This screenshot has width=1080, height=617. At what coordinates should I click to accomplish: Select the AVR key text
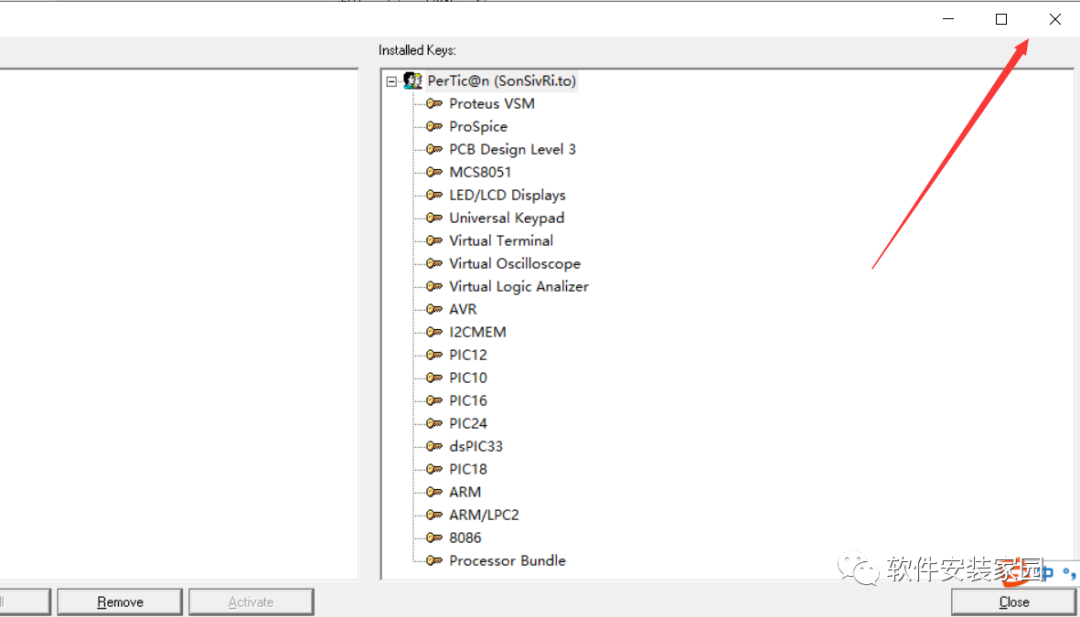(x=463, y=308)
